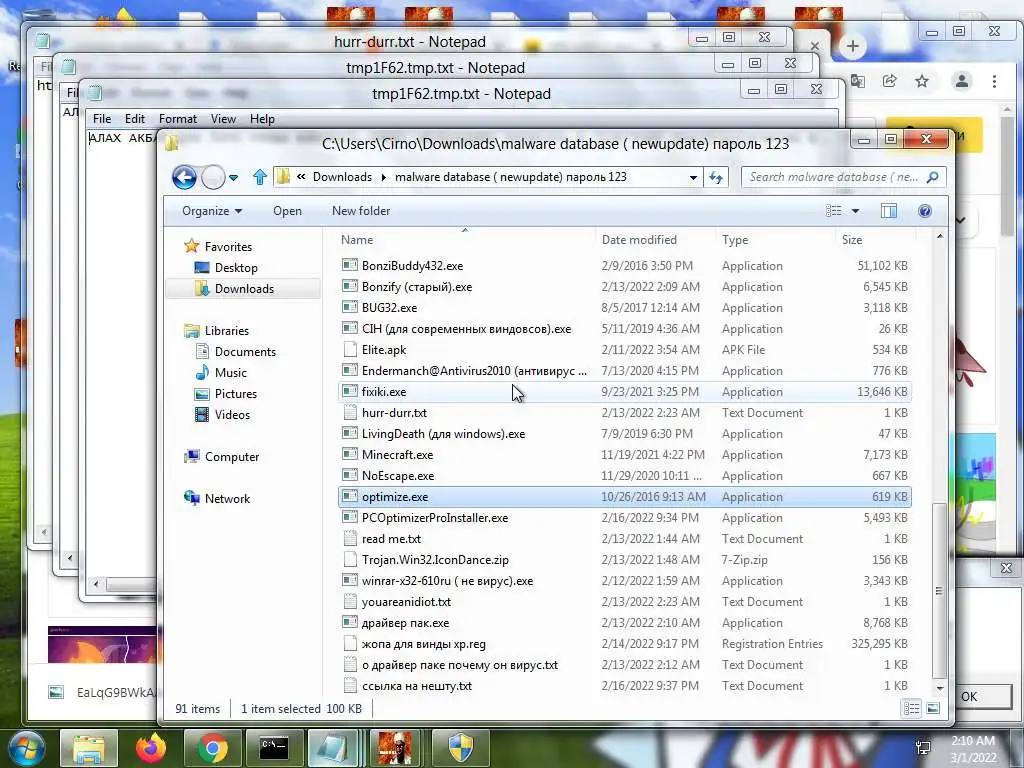This screenshot has height=768, width=1024.
Task: Toggle the preview pane
Action: coord(889,211)
